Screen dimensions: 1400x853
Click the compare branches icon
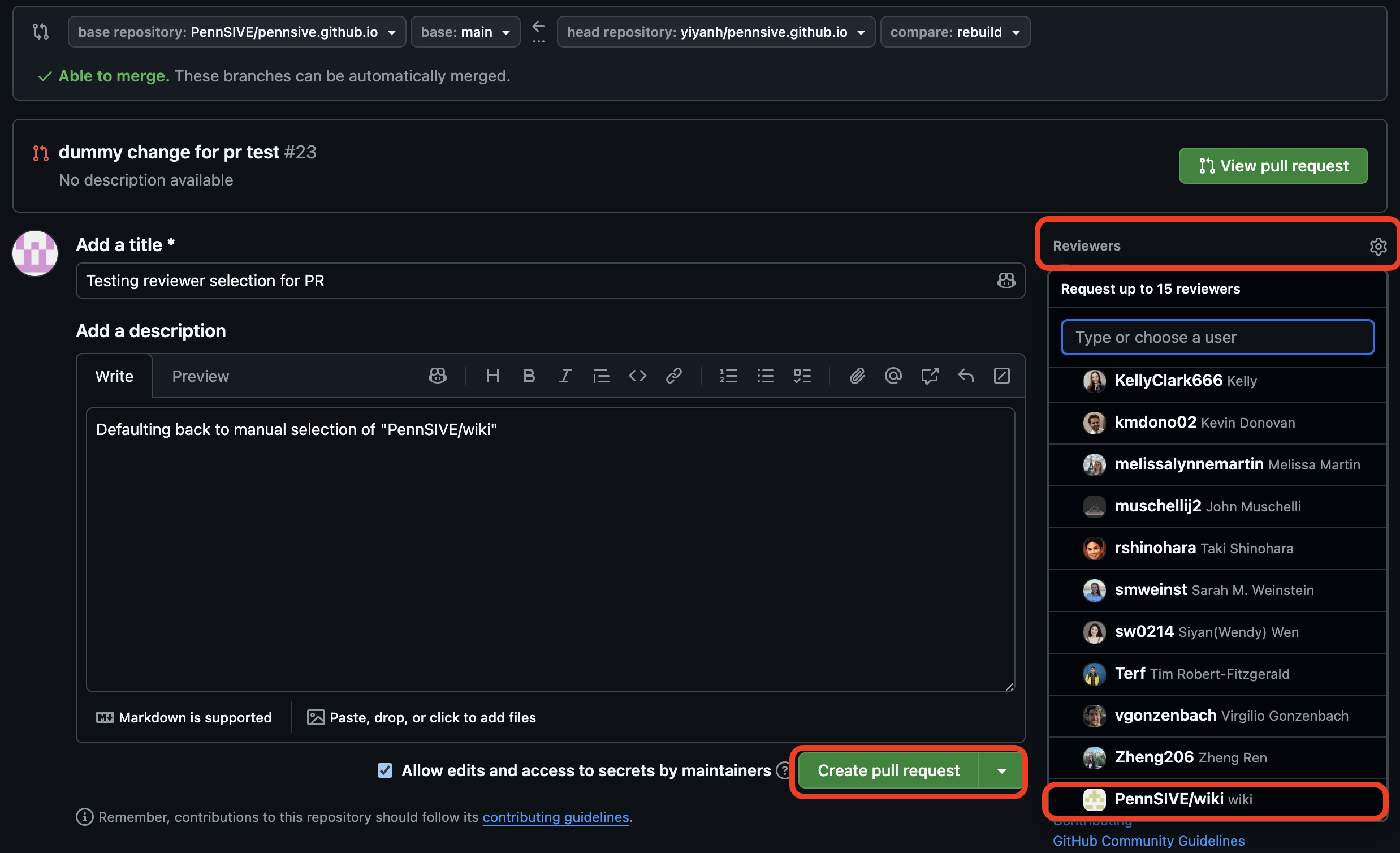40,32
